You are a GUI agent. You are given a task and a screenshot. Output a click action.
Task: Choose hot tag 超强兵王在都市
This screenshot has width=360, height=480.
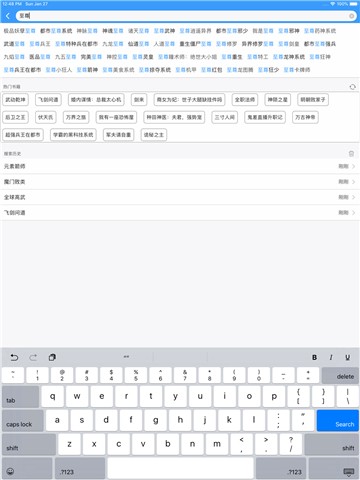pyautogui.click(x=23, y=135)
